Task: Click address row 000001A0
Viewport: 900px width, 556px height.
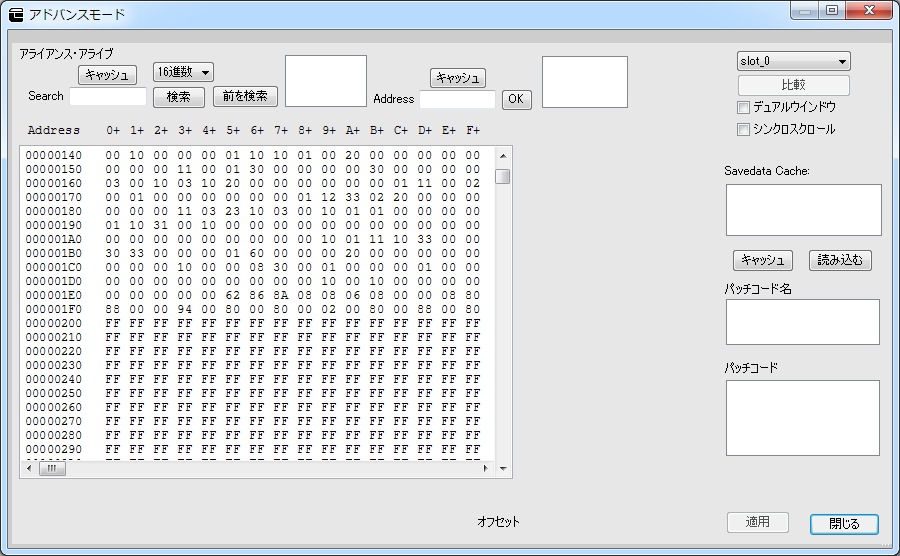Action: [x=253, y=239]
